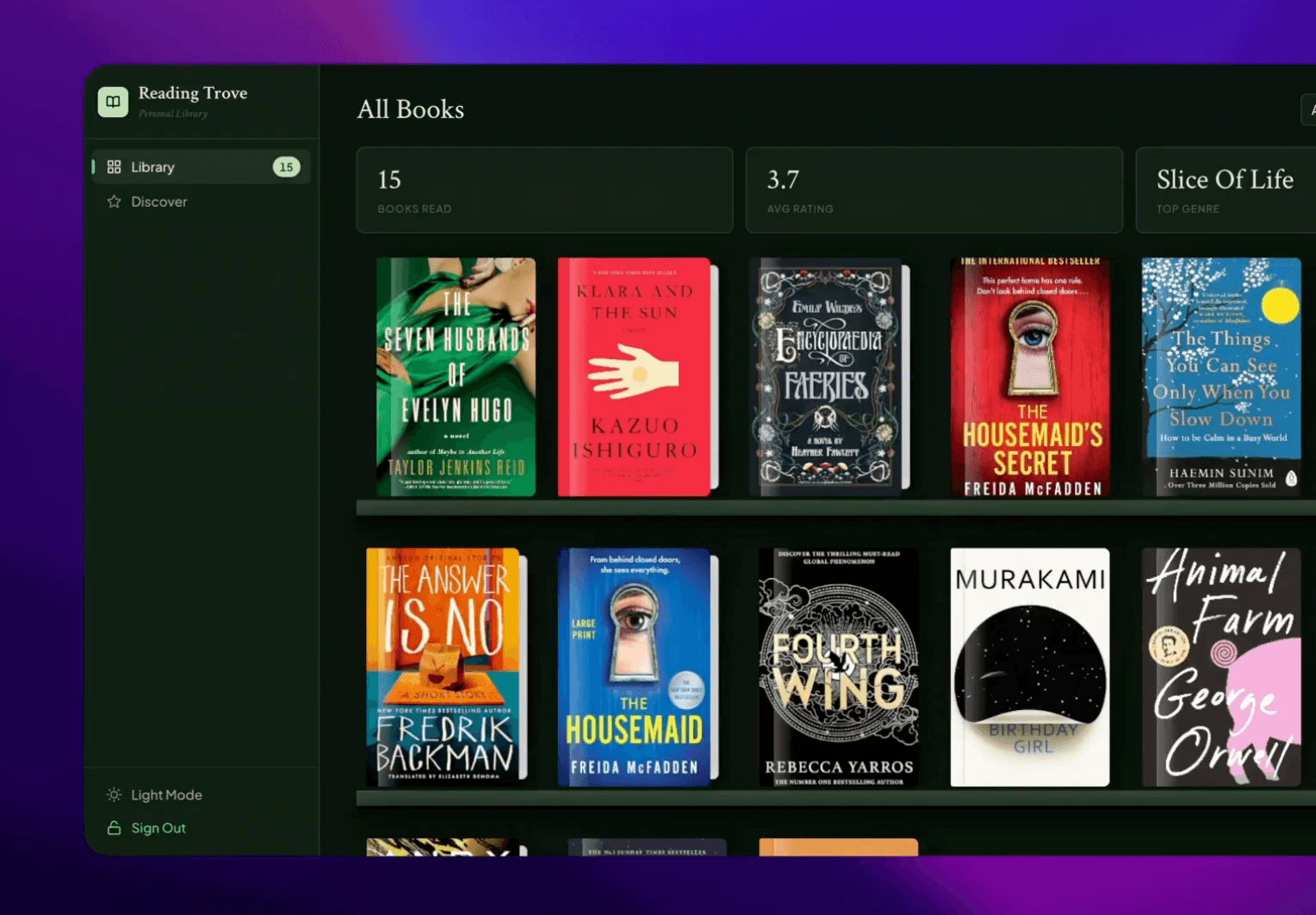Screen dimensions: 1316x915
Task: Click the lock icon beside Sign Out
Action: coord(114,828)
